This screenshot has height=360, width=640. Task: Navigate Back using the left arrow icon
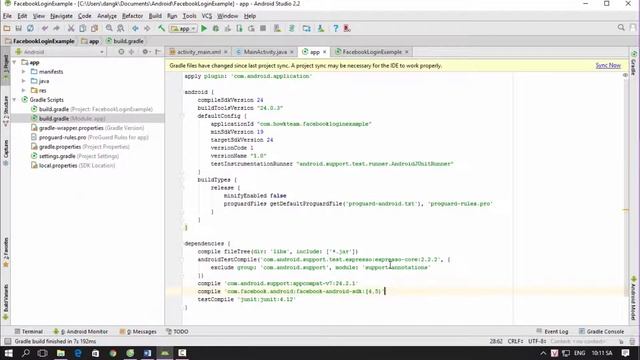135,29
